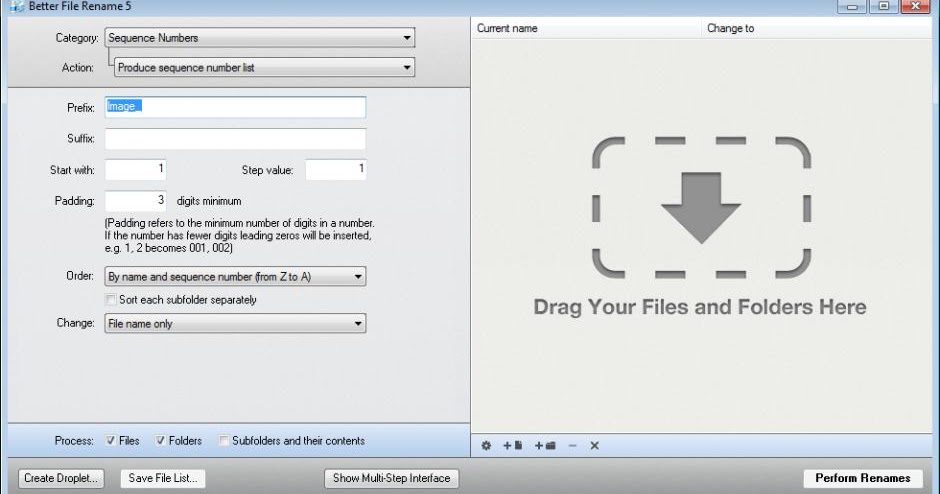The image size is (940, 494).
Task: Toggle the Folders checkbox
Action: (161, 441)
